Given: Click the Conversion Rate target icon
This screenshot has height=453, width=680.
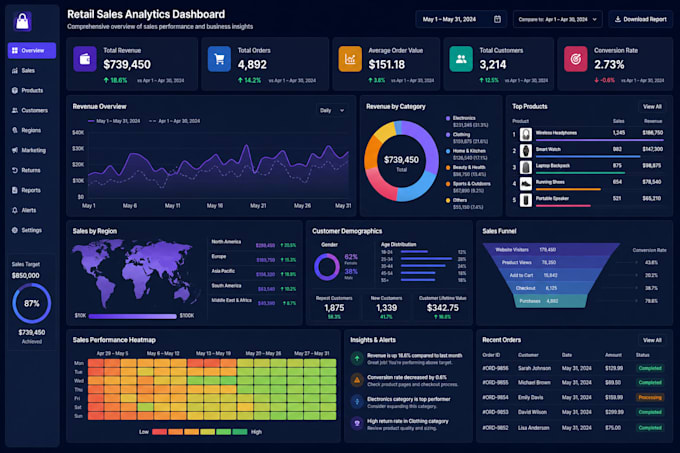Looking at the screenshot, I should [x=575, y=59].
